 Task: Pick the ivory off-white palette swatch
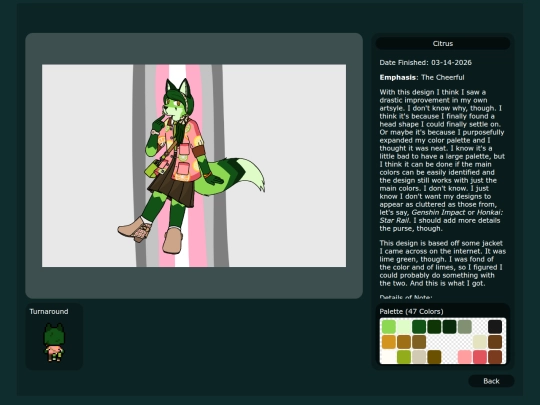(389, 357)
